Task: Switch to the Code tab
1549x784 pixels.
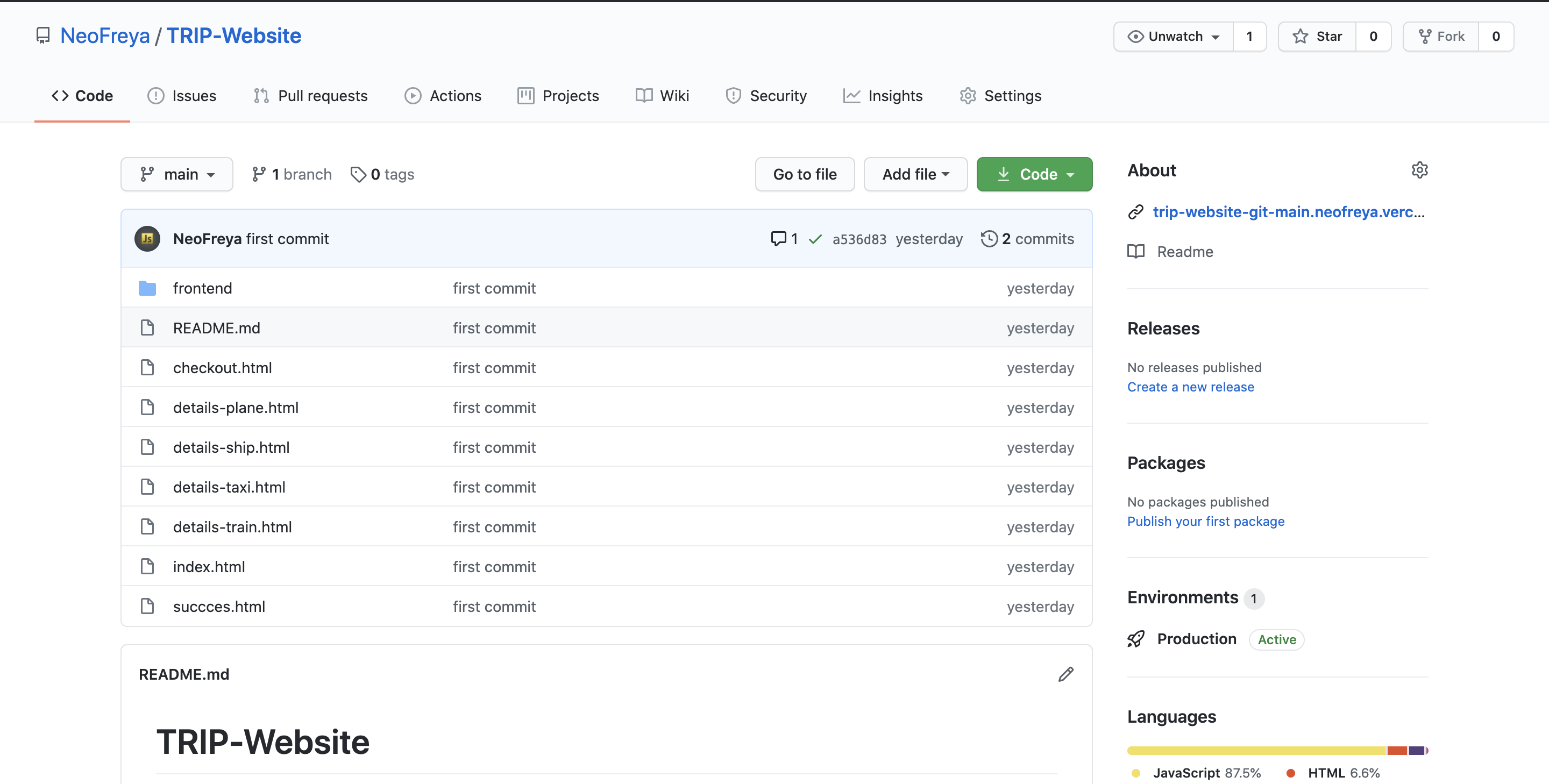Action: (x=82, y=96)
